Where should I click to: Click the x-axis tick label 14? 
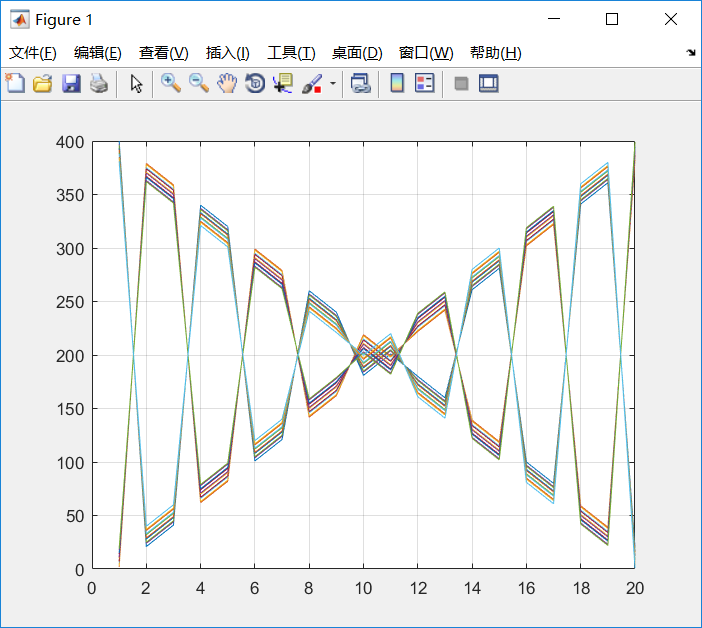[x=472, y=588]
